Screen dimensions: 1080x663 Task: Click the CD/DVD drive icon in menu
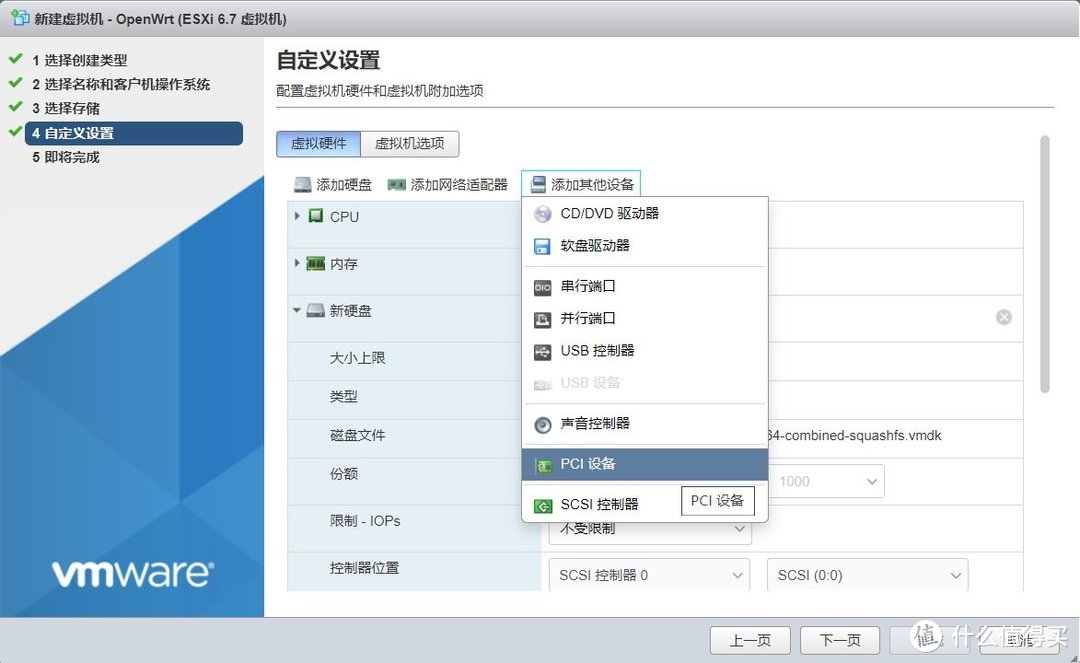pyautogui.click(x=543, y=214)
